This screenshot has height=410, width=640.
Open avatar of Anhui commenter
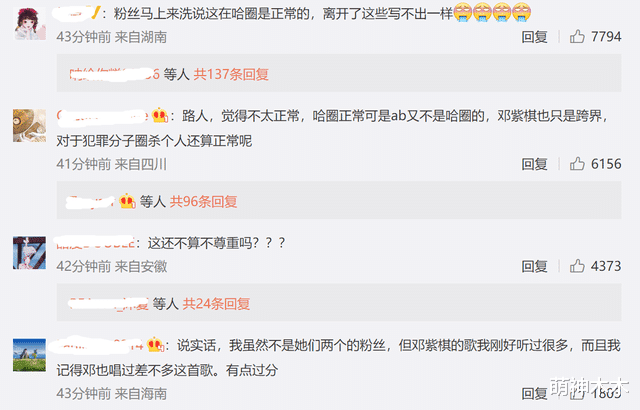[29, 253]
